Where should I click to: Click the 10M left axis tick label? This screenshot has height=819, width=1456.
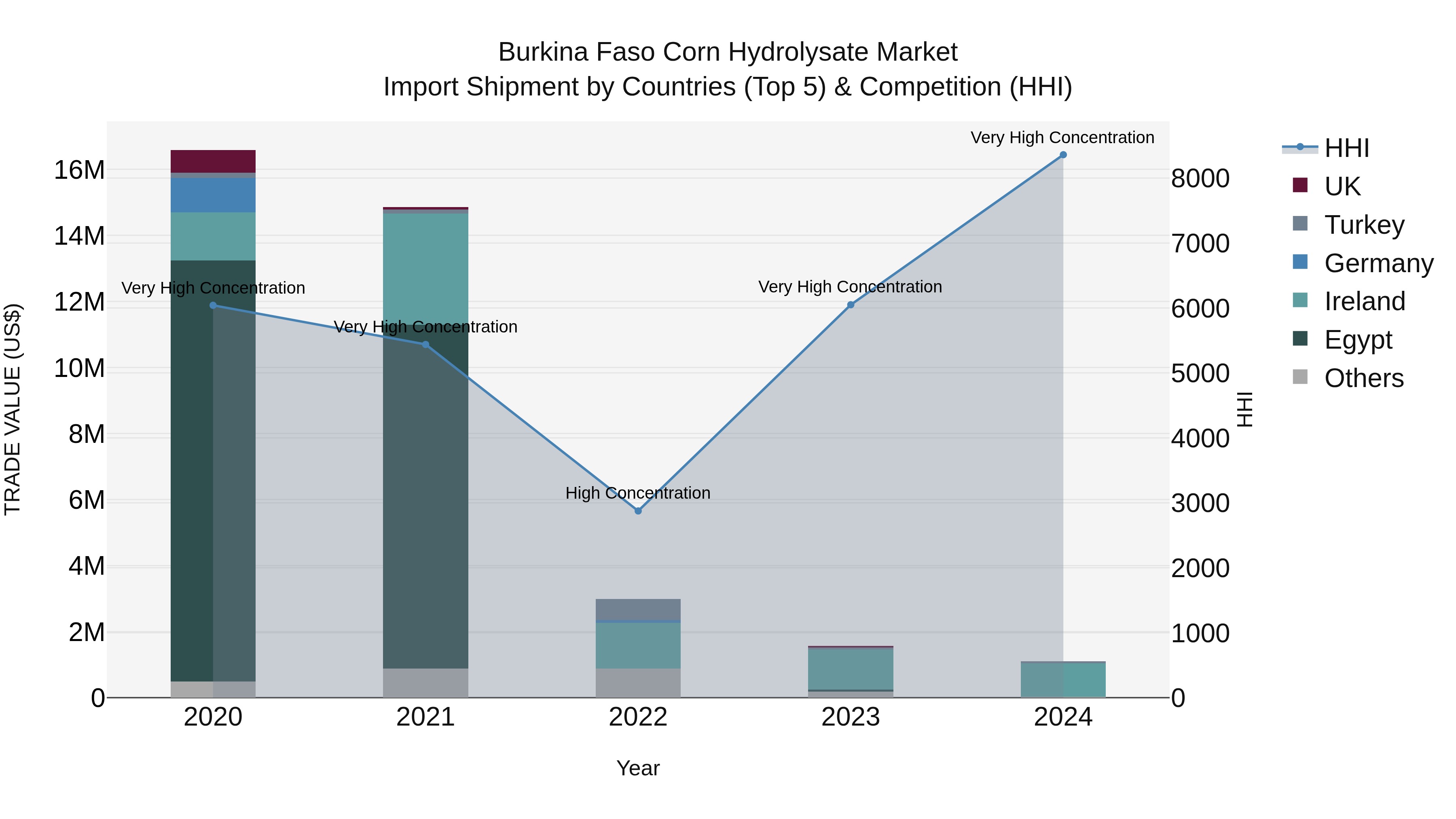click(79, 368)
